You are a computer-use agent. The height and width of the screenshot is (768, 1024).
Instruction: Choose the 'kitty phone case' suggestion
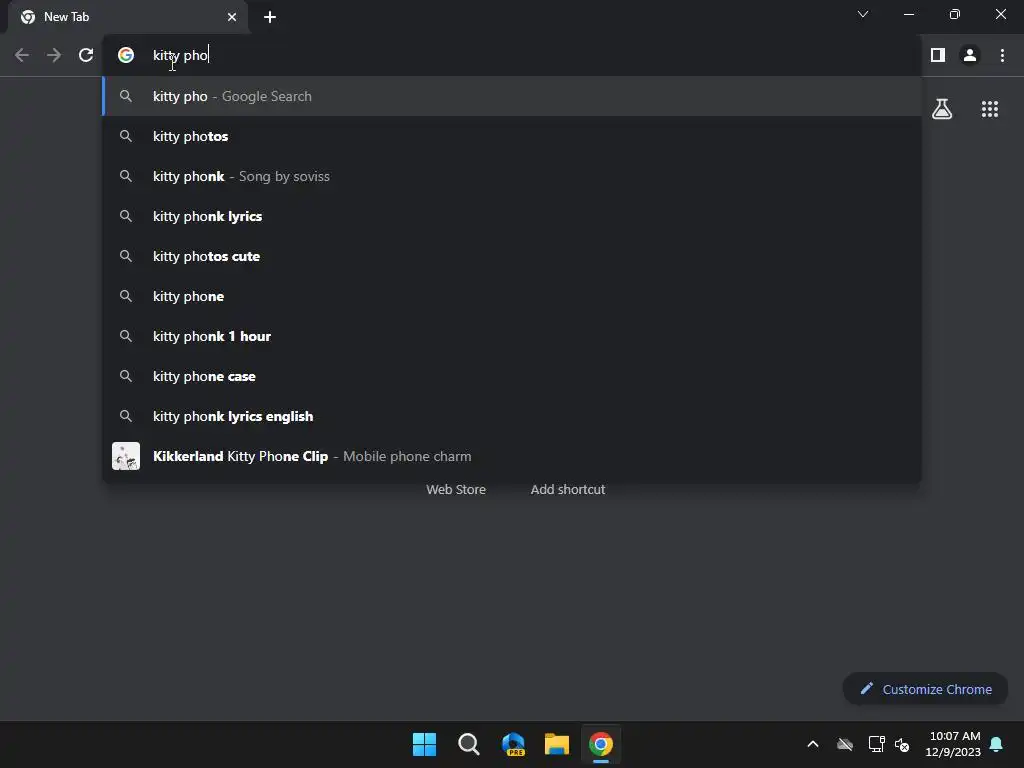point(512,376)
